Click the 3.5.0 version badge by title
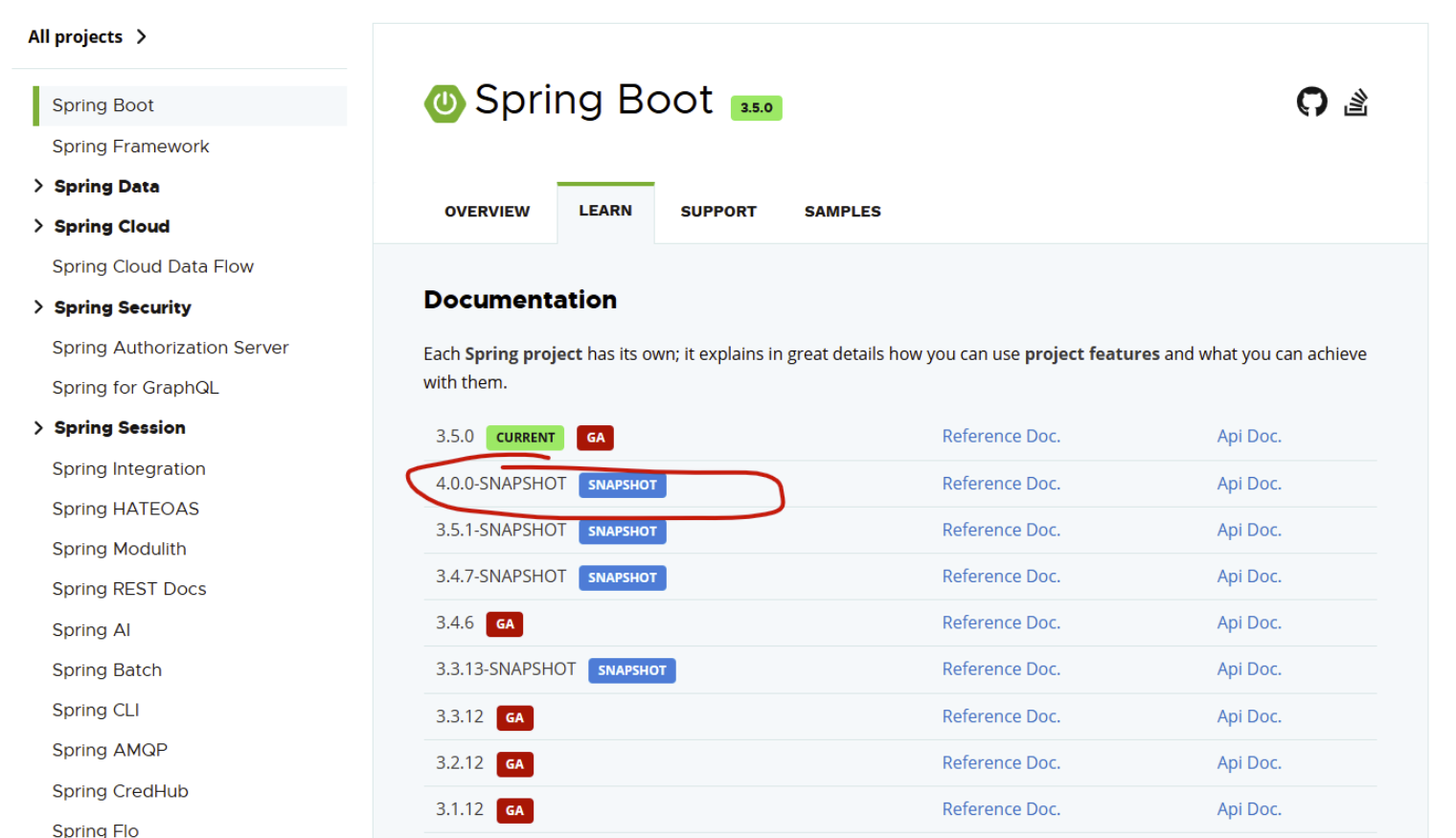1456x838 pixels. [x=756, y=108]
